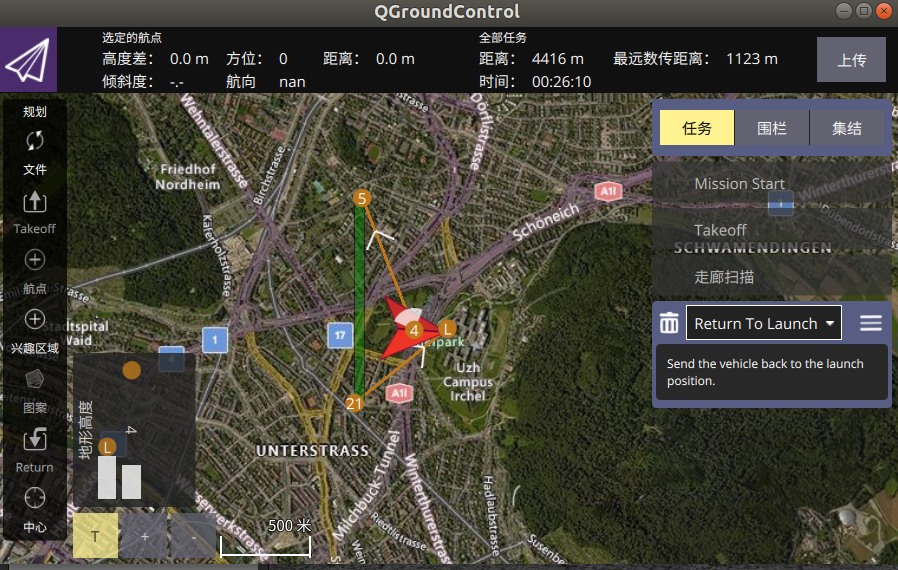The height and width of the screenshot is (570, 898).
Task: Click the launch L marker on map
Action: (447, 329)
